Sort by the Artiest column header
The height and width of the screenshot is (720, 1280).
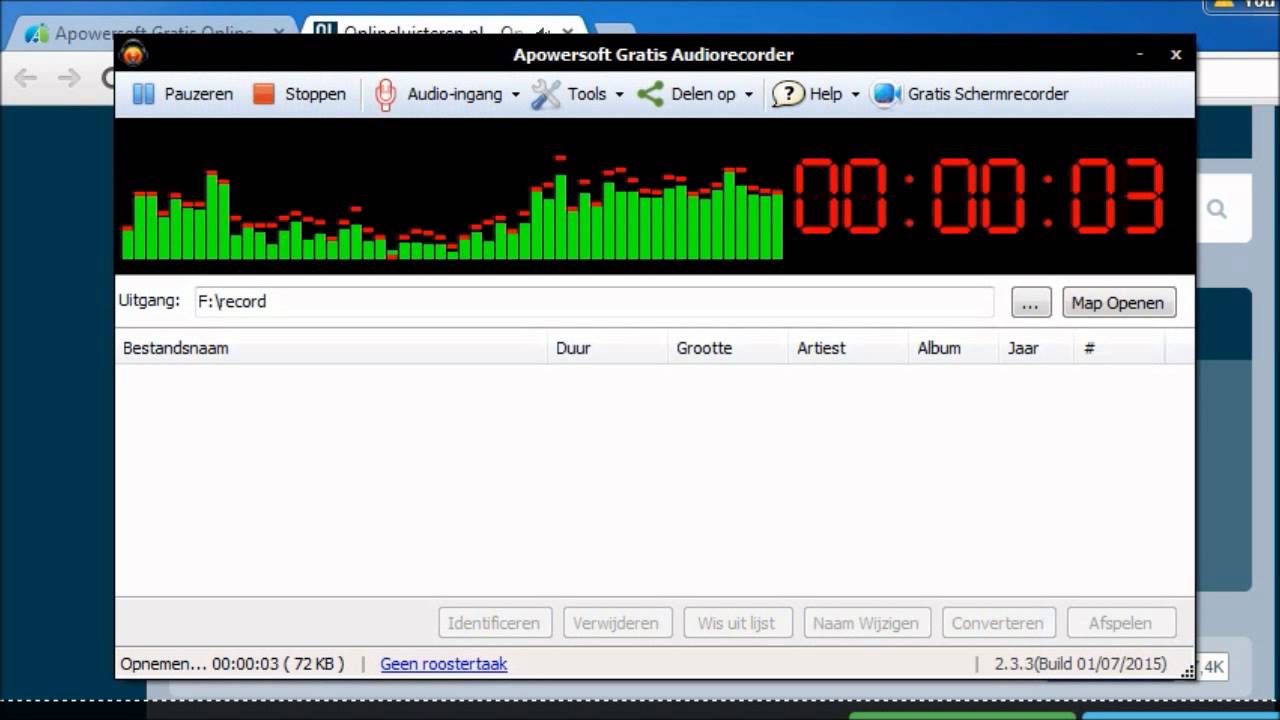pos(848,348)
